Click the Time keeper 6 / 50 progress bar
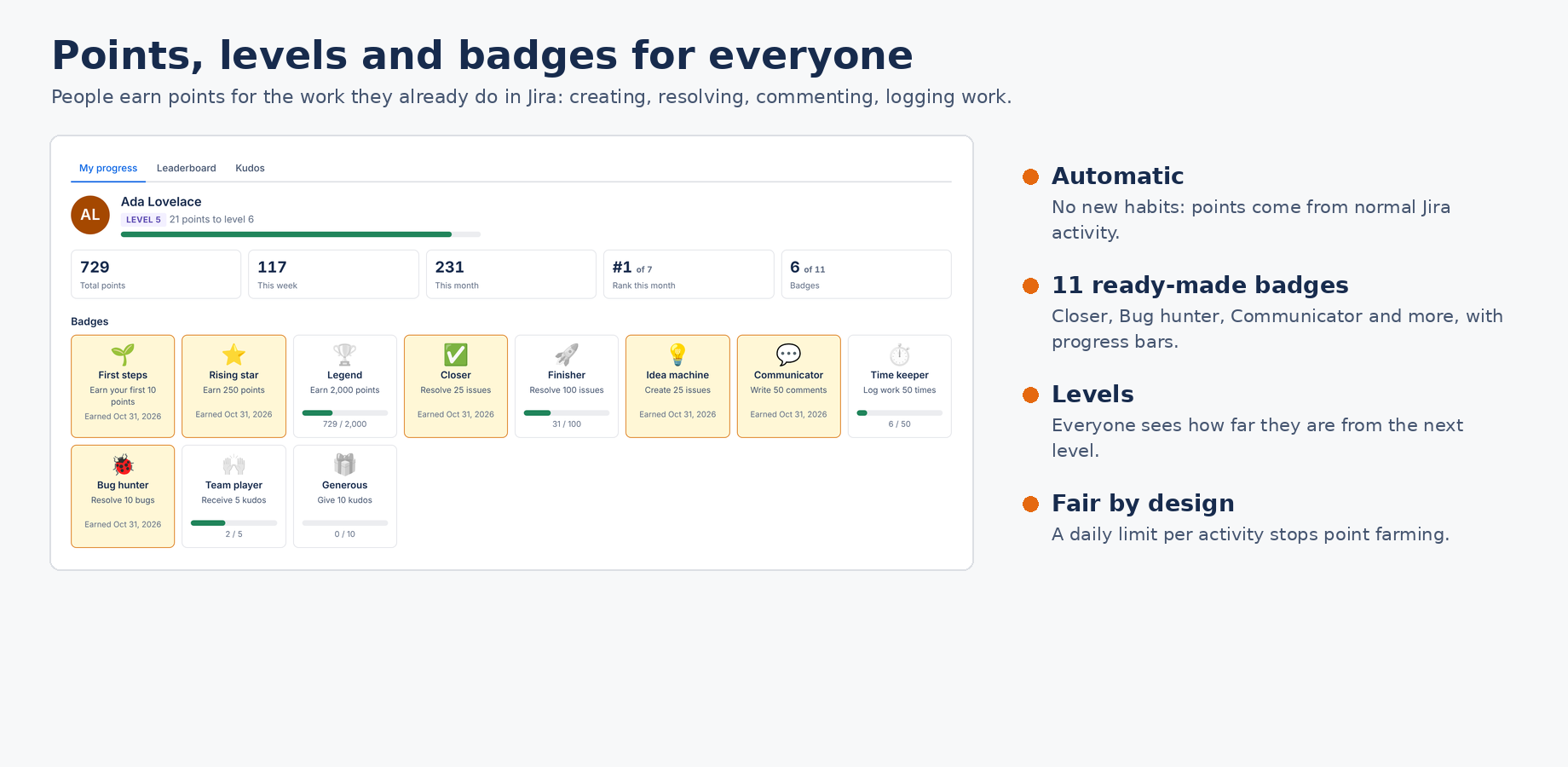Screen dimensions: 1568x767 [x=900, y=413]
